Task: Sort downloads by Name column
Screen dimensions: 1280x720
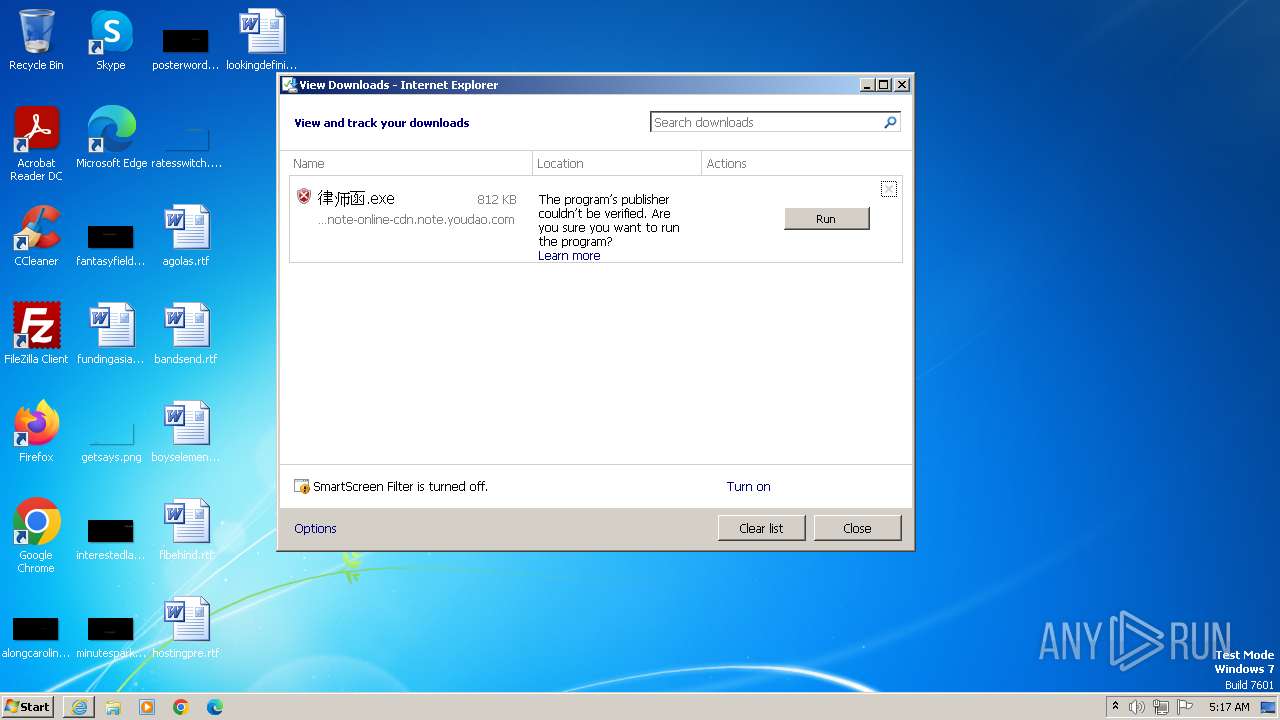Action: (410, 163)
